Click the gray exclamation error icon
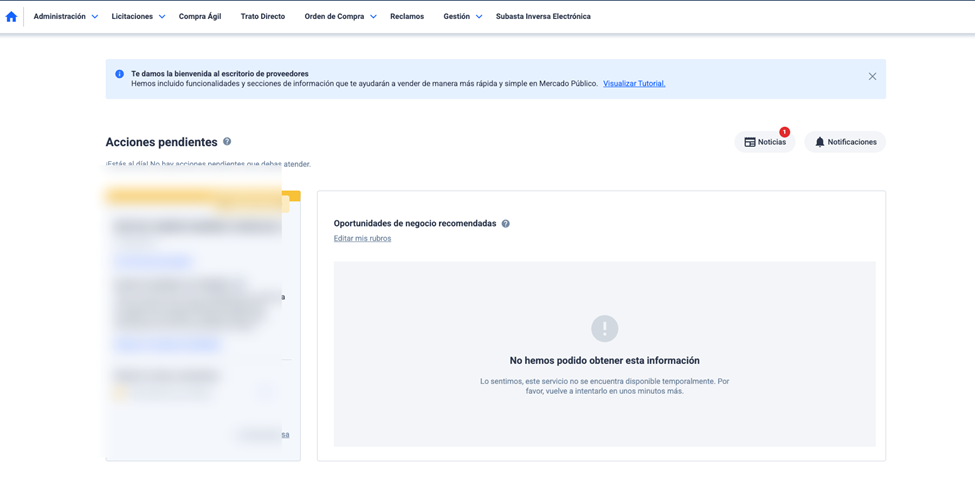This screenshot has width=975, height=477. [604, 328]
